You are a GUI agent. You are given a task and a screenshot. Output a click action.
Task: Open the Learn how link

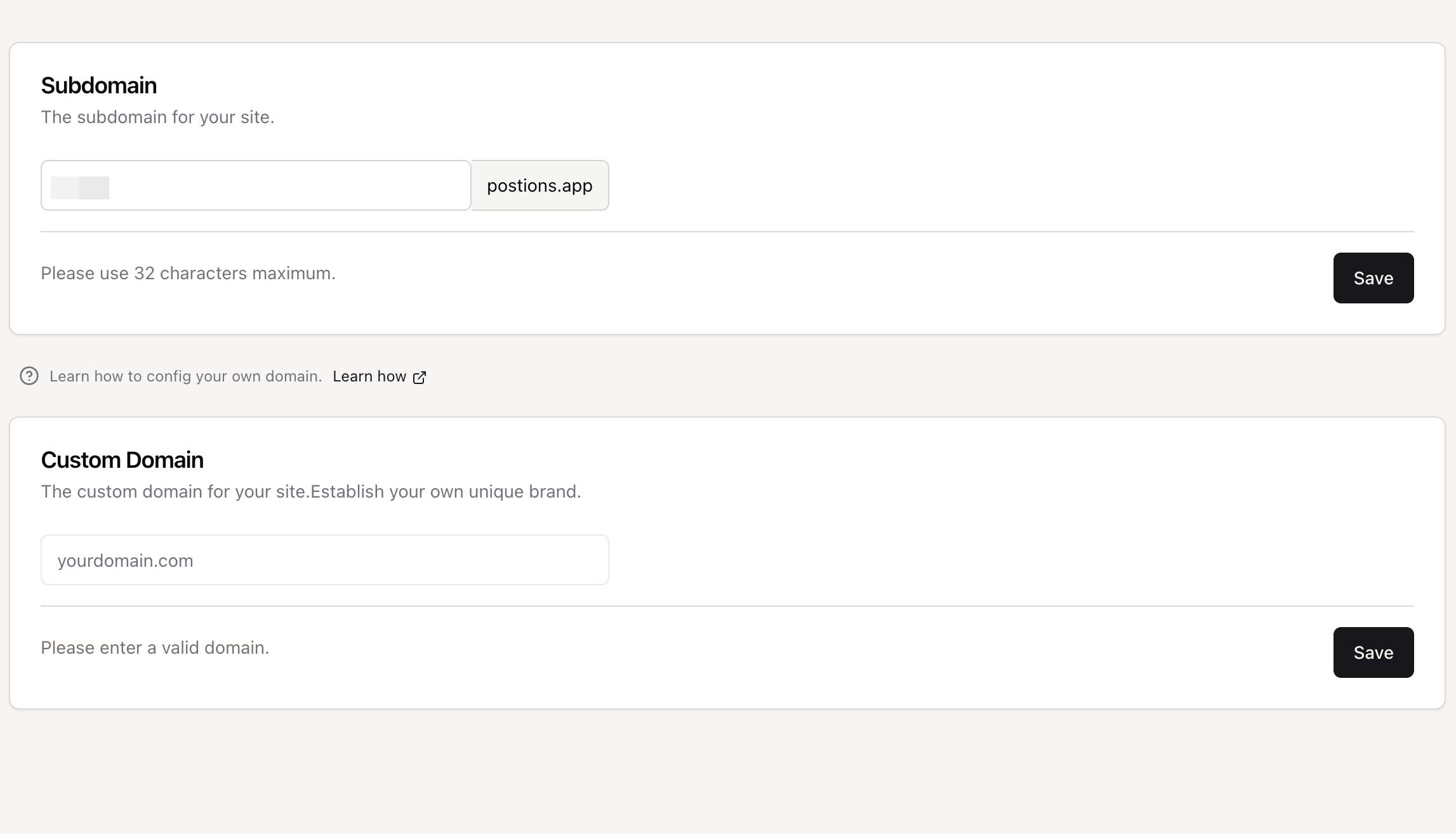(x=369, y=376)
